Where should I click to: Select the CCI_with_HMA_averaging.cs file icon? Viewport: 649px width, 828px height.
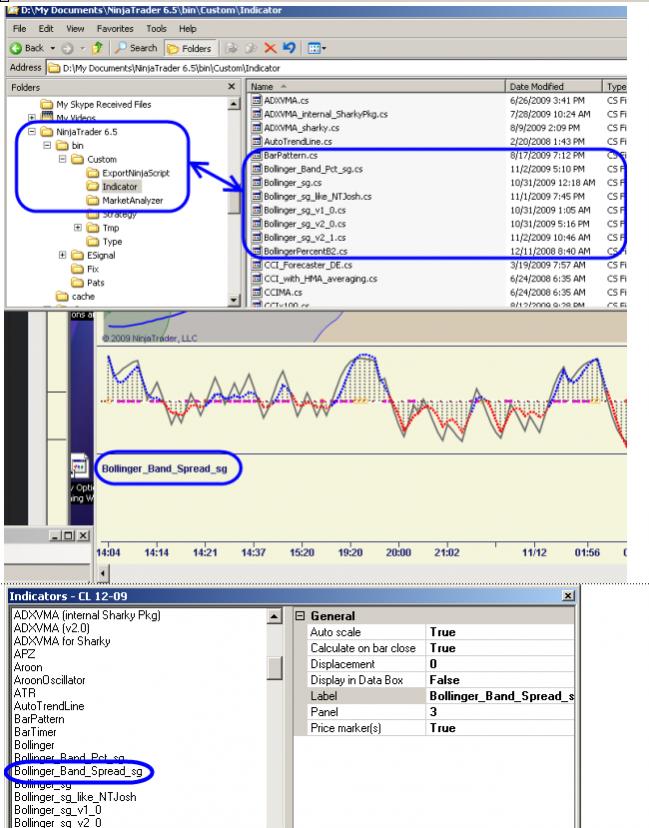(x=257, y=279)
